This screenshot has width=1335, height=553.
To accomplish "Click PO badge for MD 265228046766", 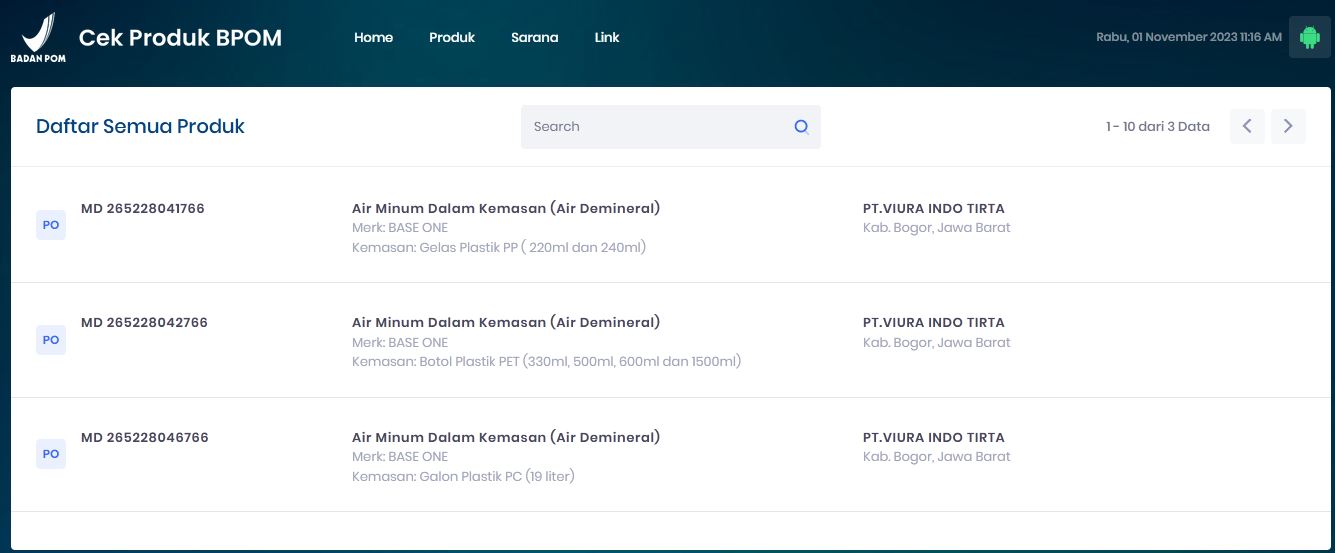I will 51,454.
